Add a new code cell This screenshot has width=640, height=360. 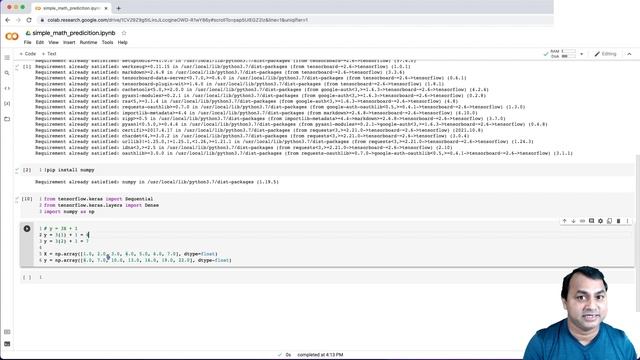point(28,54)
